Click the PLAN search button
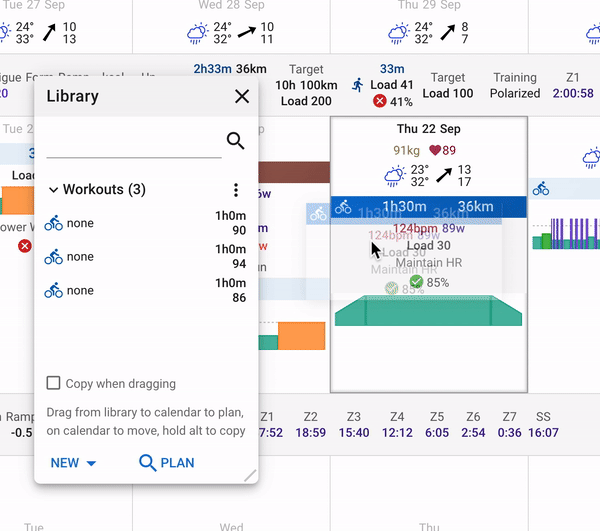Screen dimensions: 600x531 click(x=166, y=463)
